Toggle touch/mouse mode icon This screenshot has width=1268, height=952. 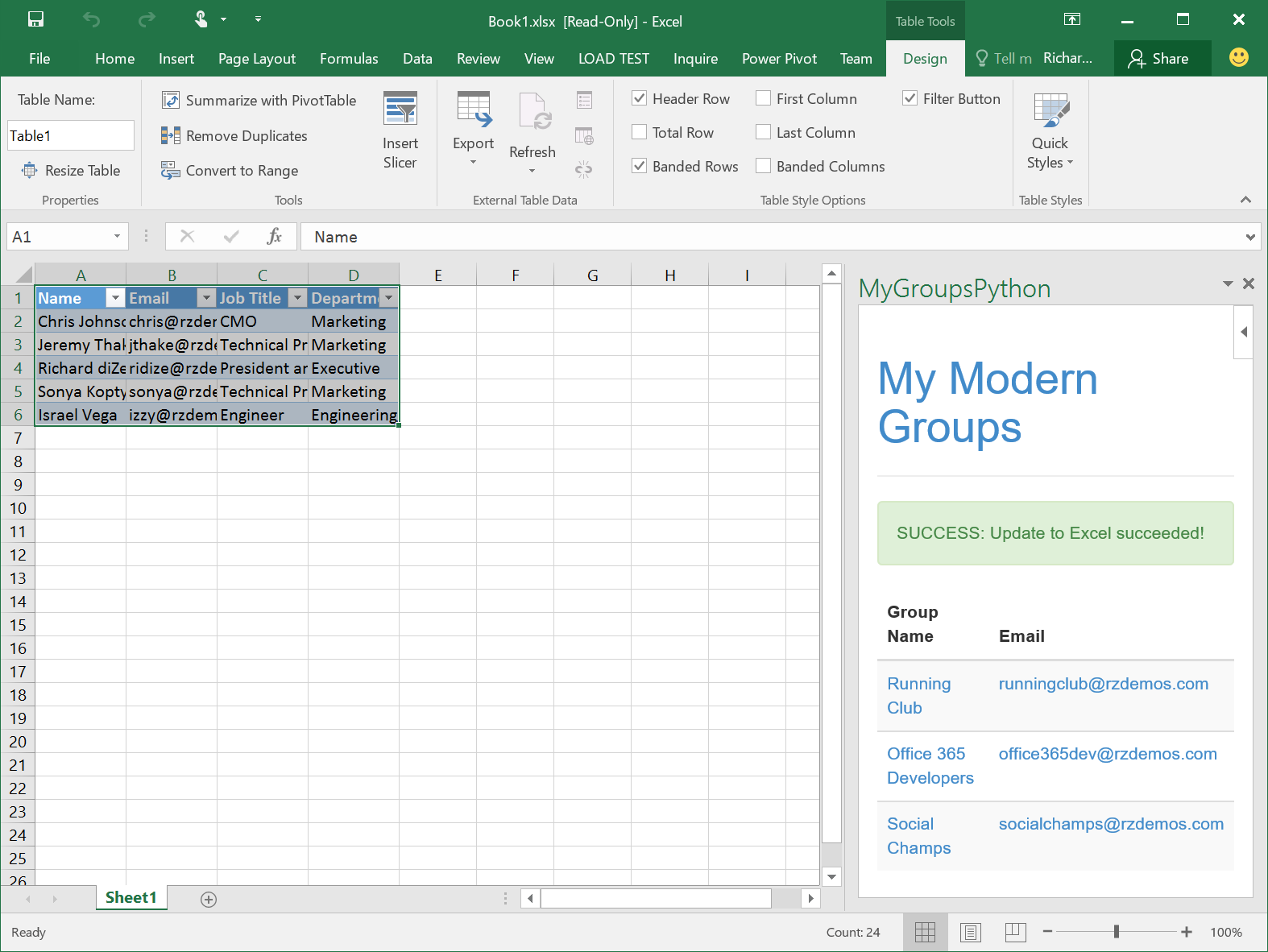(201, 19)
